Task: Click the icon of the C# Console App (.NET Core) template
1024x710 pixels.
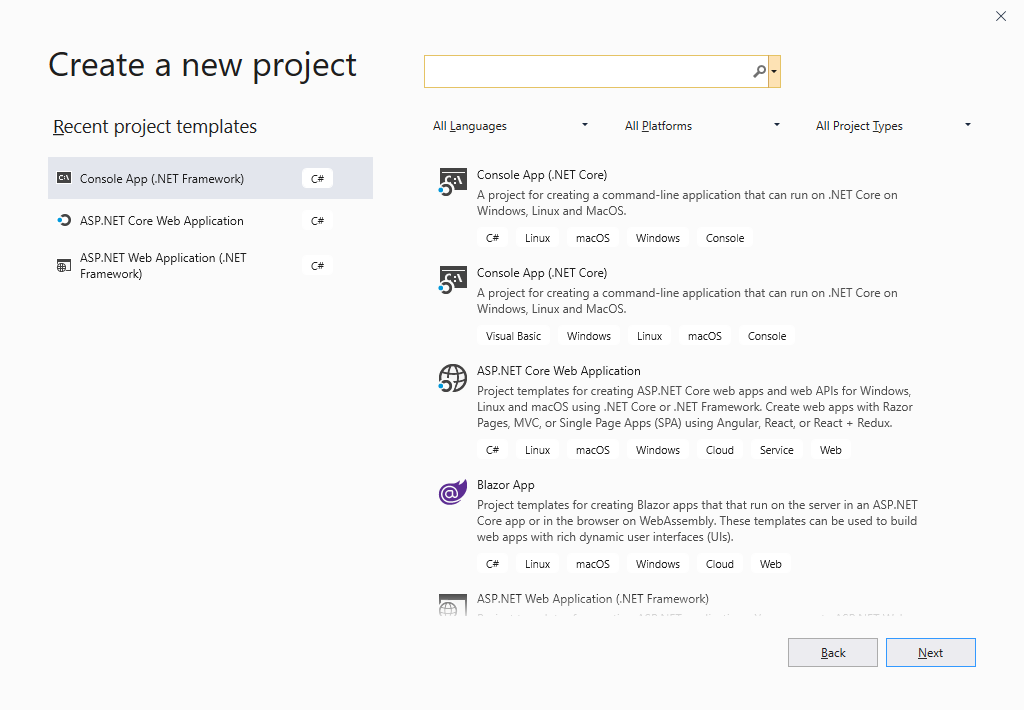Action: [453, 182]
